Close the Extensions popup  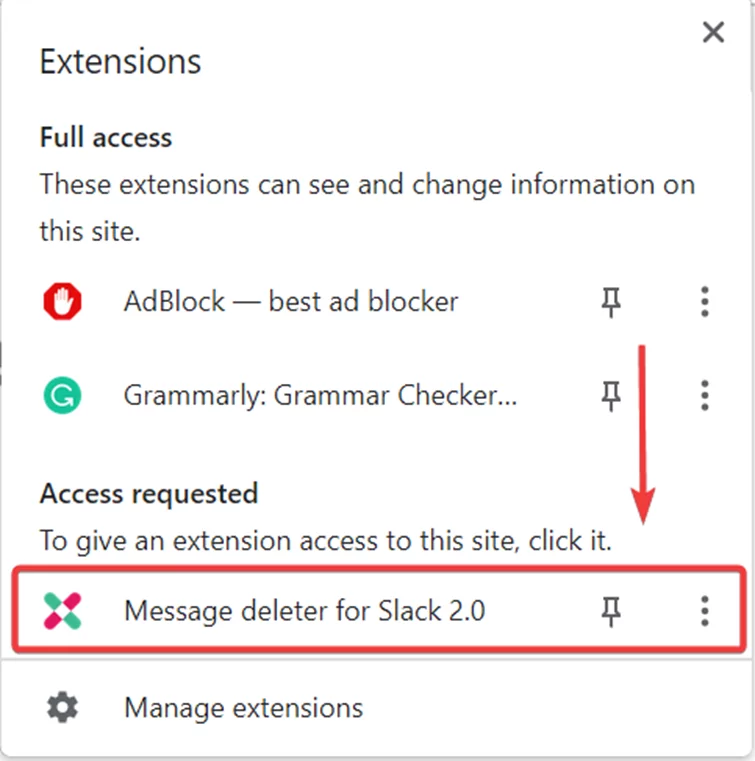pos(713,33)
